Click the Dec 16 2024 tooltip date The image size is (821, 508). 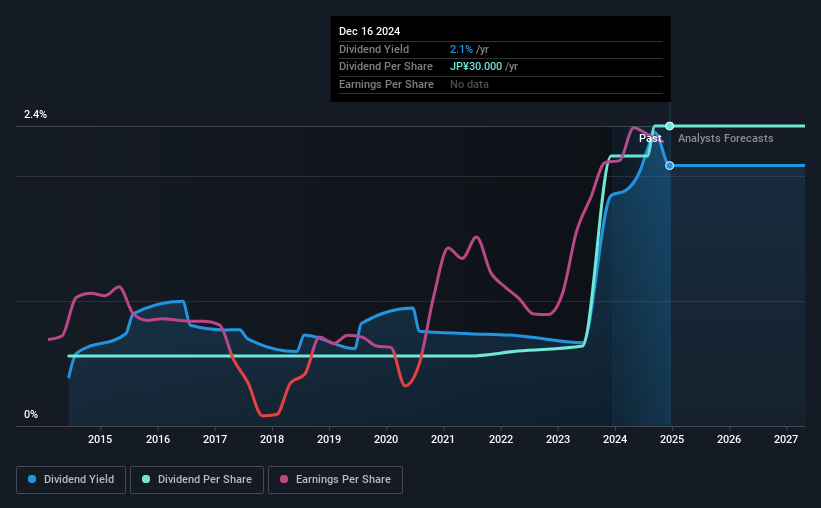[370, 31]
